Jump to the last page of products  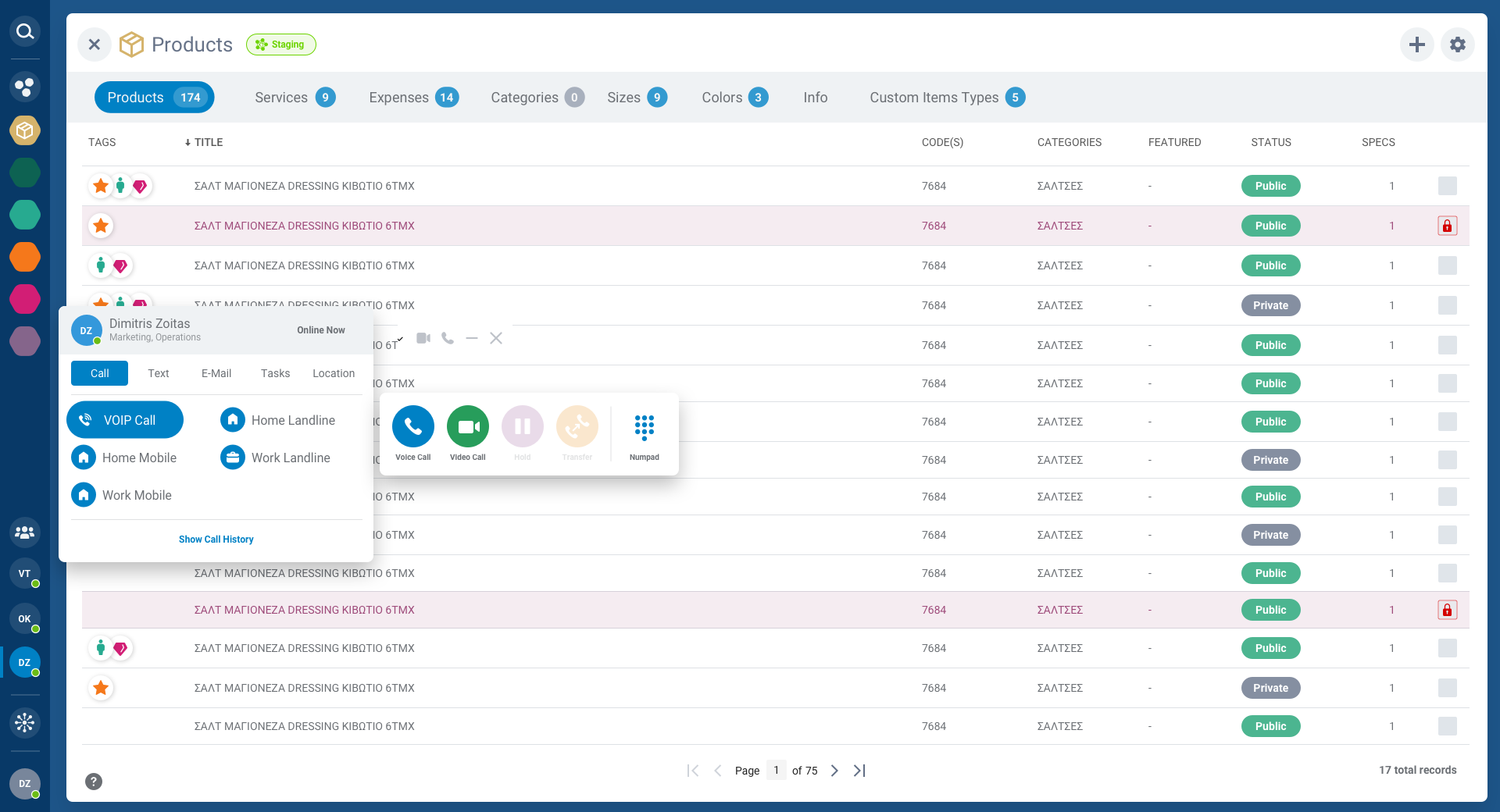(x=859, y=771)
